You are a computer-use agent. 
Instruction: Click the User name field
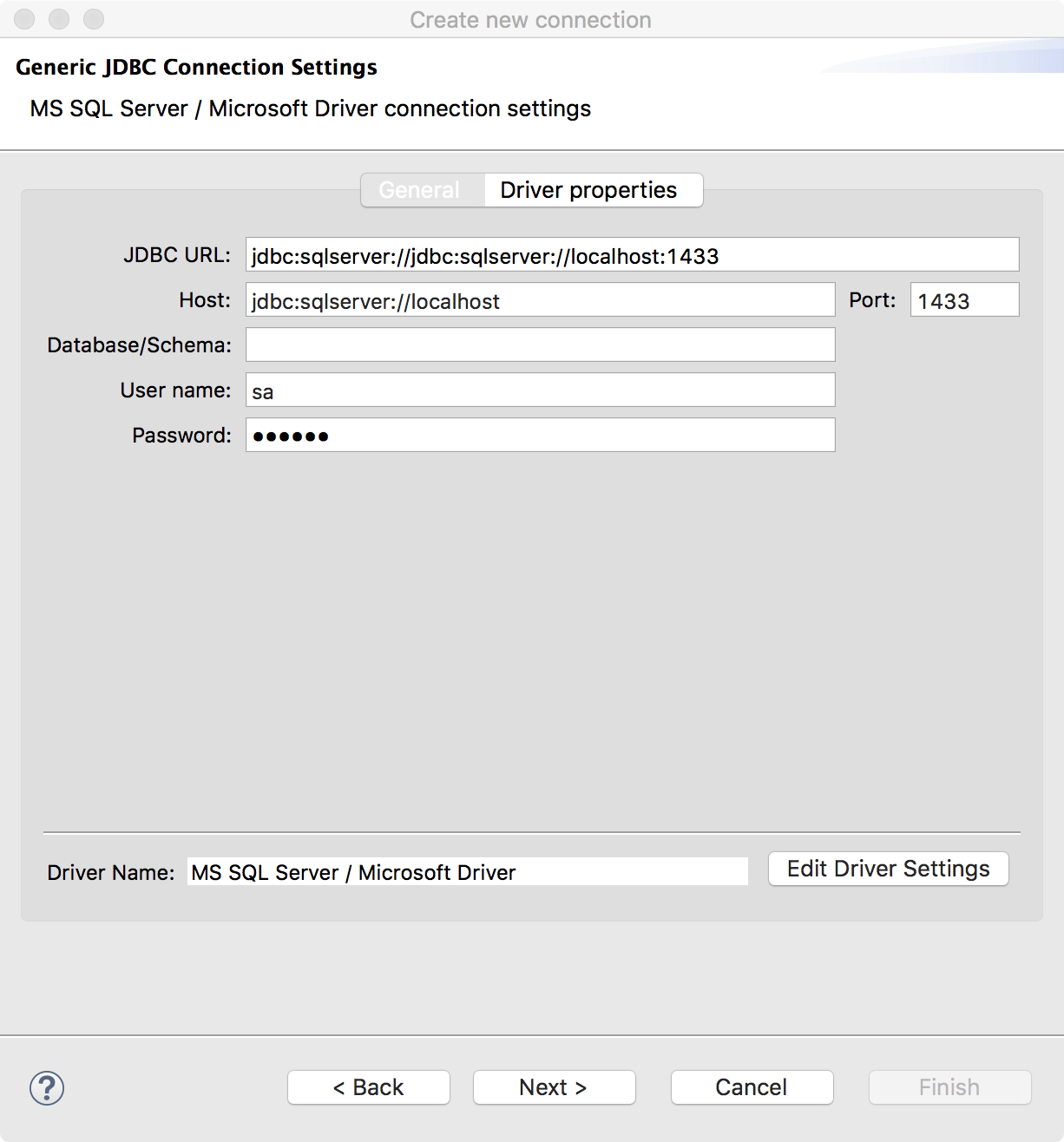click(x=540, y=391)
